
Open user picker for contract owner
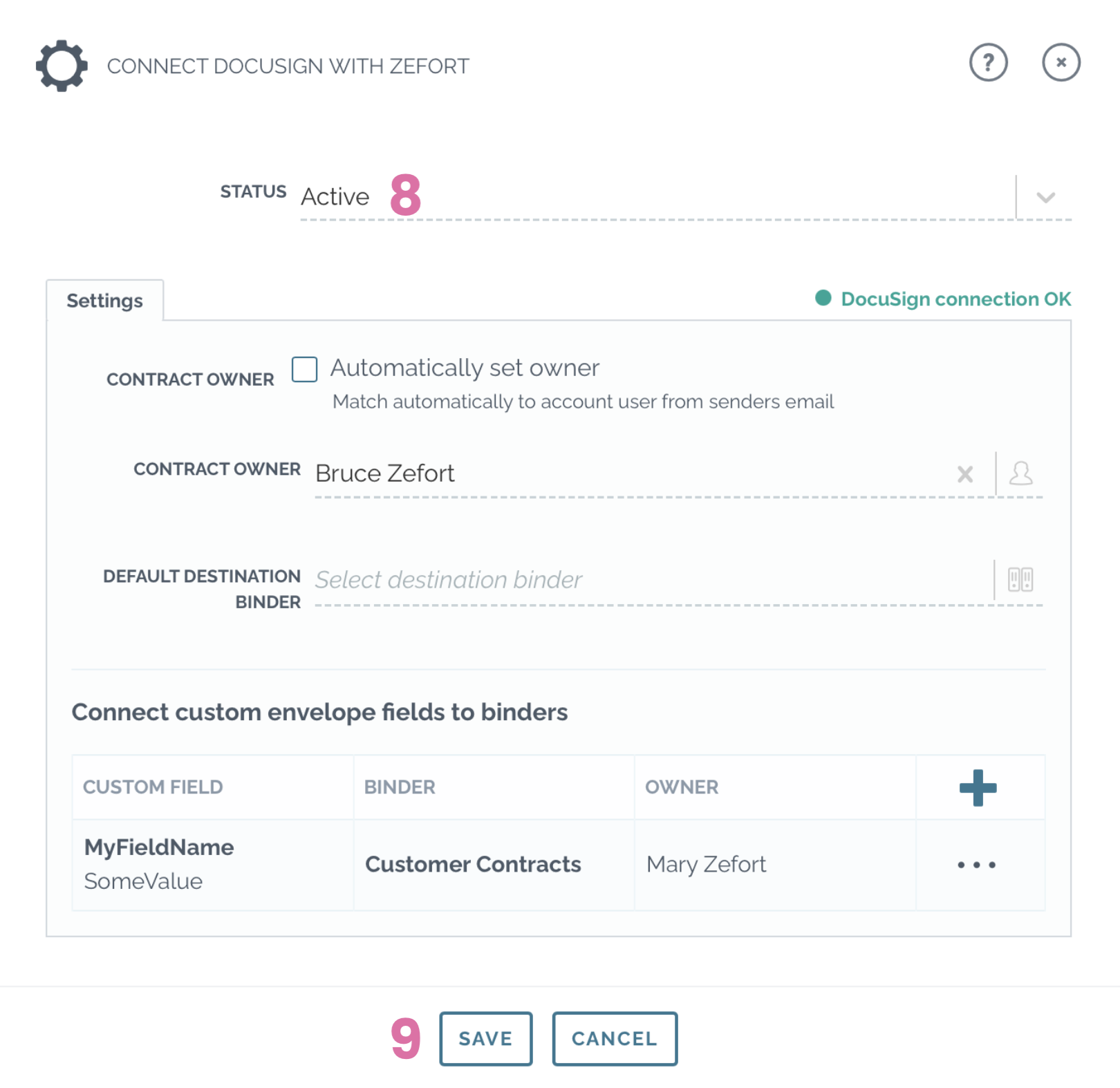click(1020, 473)
